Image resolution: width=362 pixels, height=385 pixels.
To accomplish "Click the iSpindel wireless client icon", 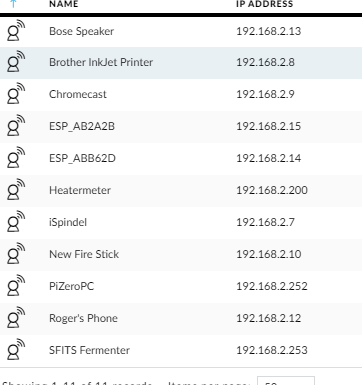I will [x=16, y=222].
